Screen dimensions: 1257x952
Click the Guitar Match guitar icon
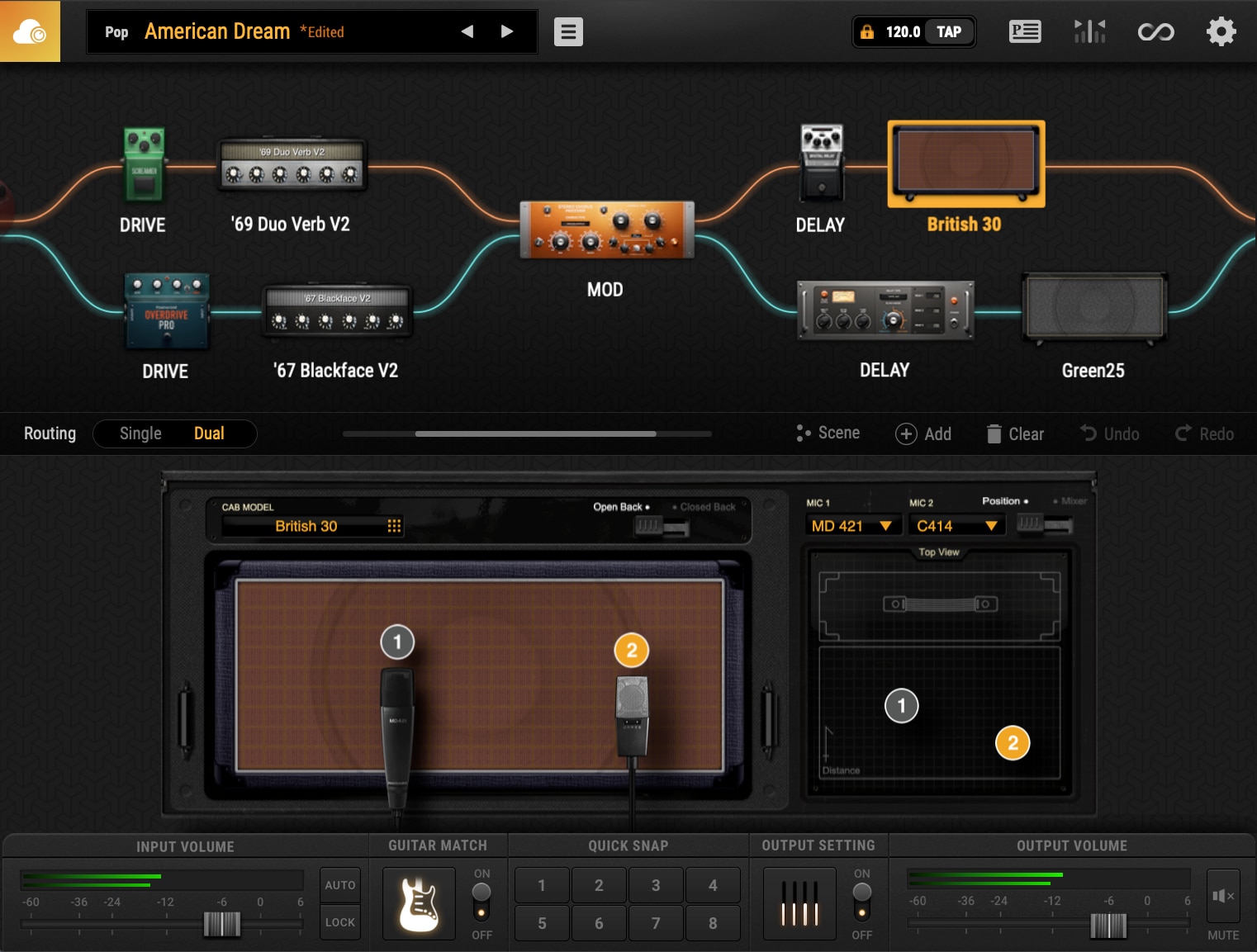(x=419, y=903)
